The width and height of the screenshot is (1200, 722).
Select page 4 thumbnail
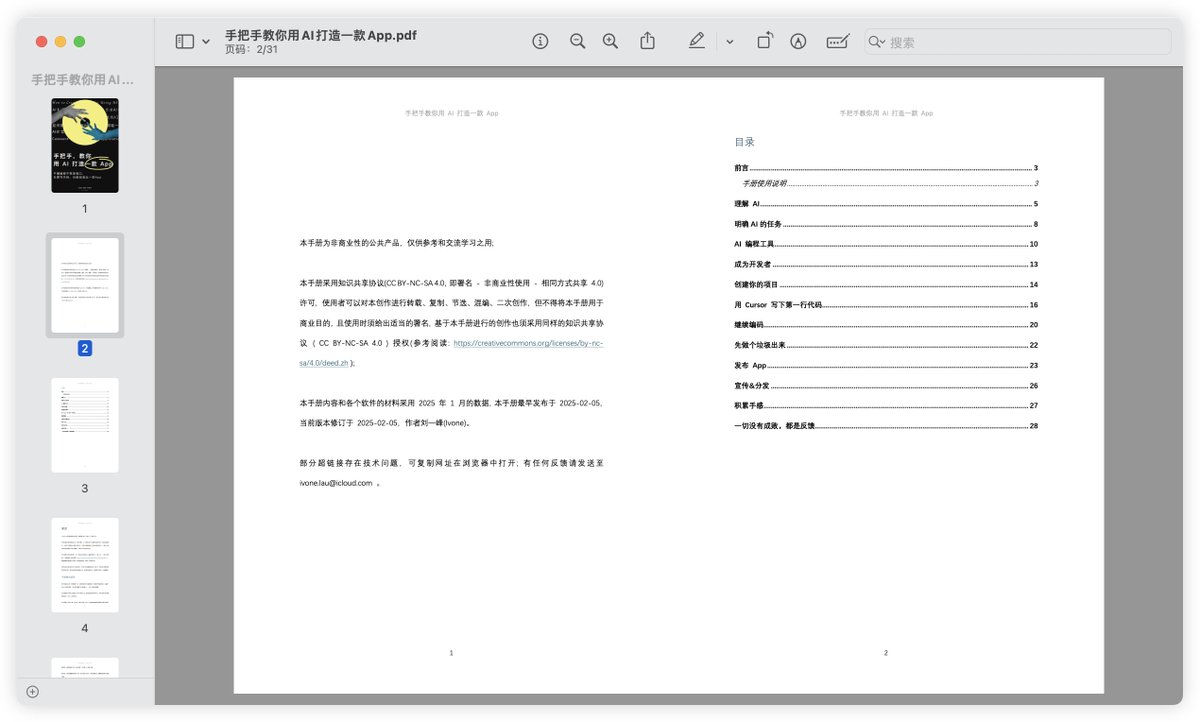click(x=85, y=565)
